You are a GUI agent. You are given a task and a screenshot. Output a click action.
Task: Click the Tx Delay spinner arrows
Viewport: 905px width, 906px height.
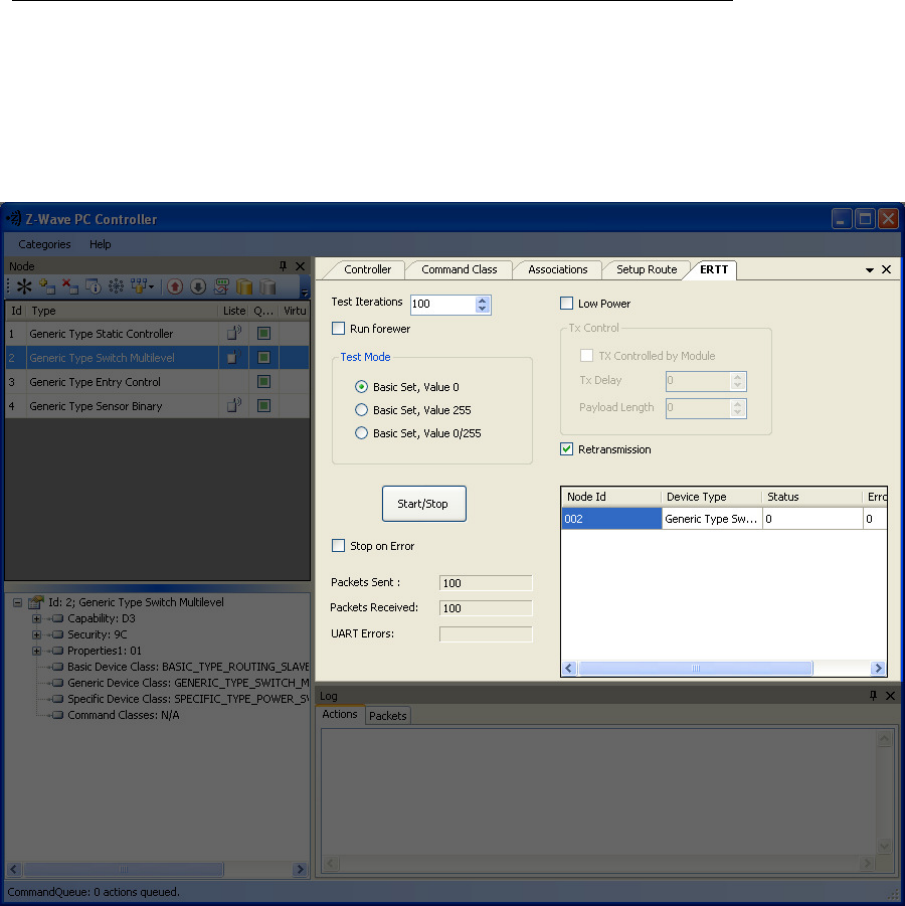click(x=737, y=381)
